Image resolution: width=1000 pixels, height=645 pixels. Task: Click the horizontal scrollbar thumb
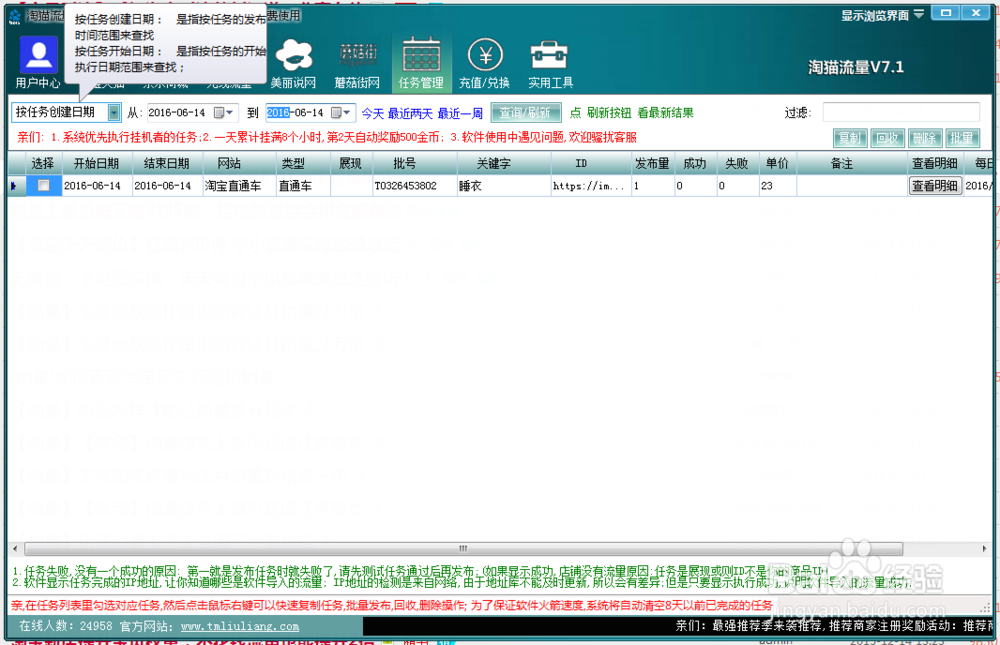click(x=464, y=549)
